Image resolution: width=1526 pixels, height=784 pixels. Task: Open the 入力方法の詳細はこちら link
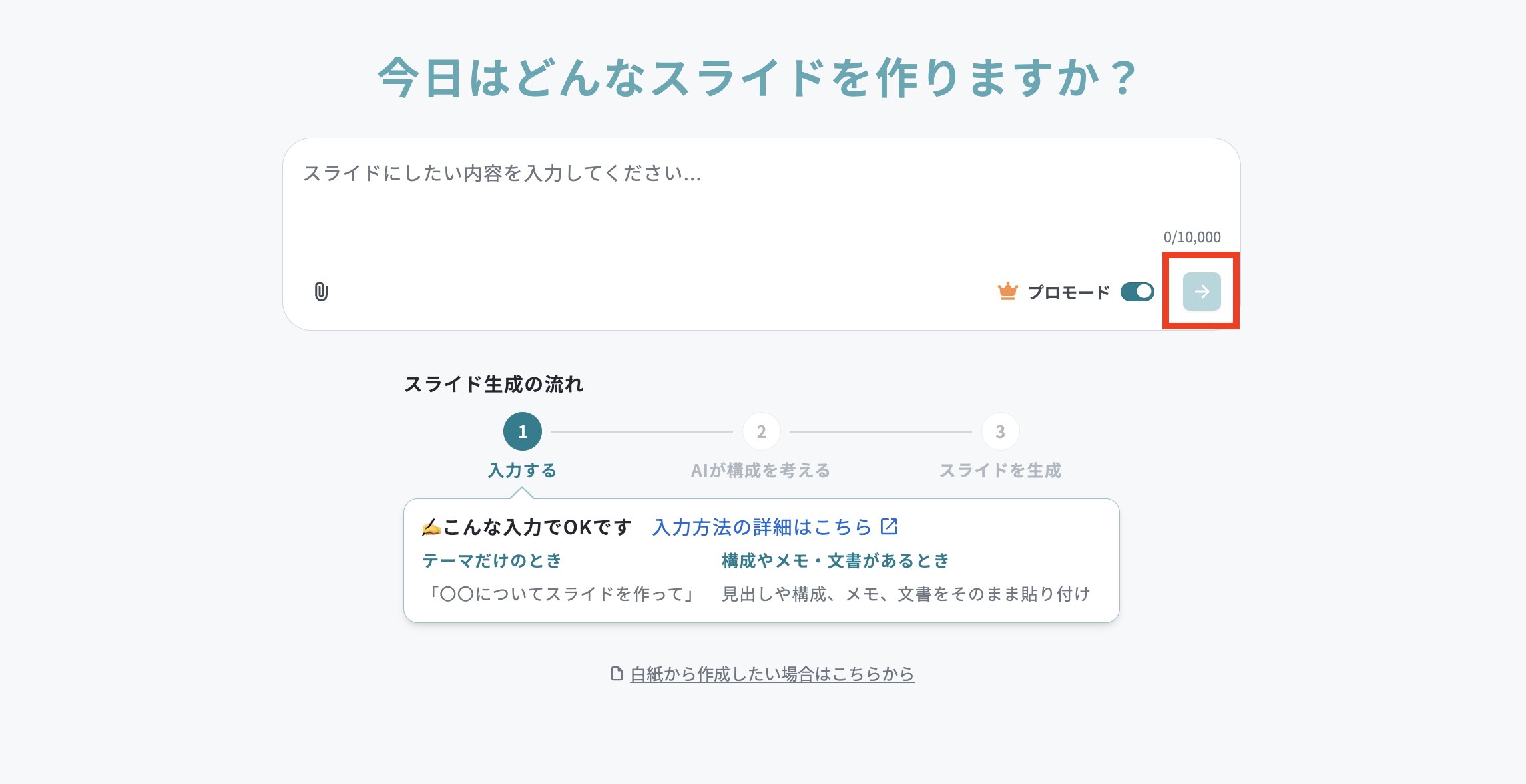(762, 527)
